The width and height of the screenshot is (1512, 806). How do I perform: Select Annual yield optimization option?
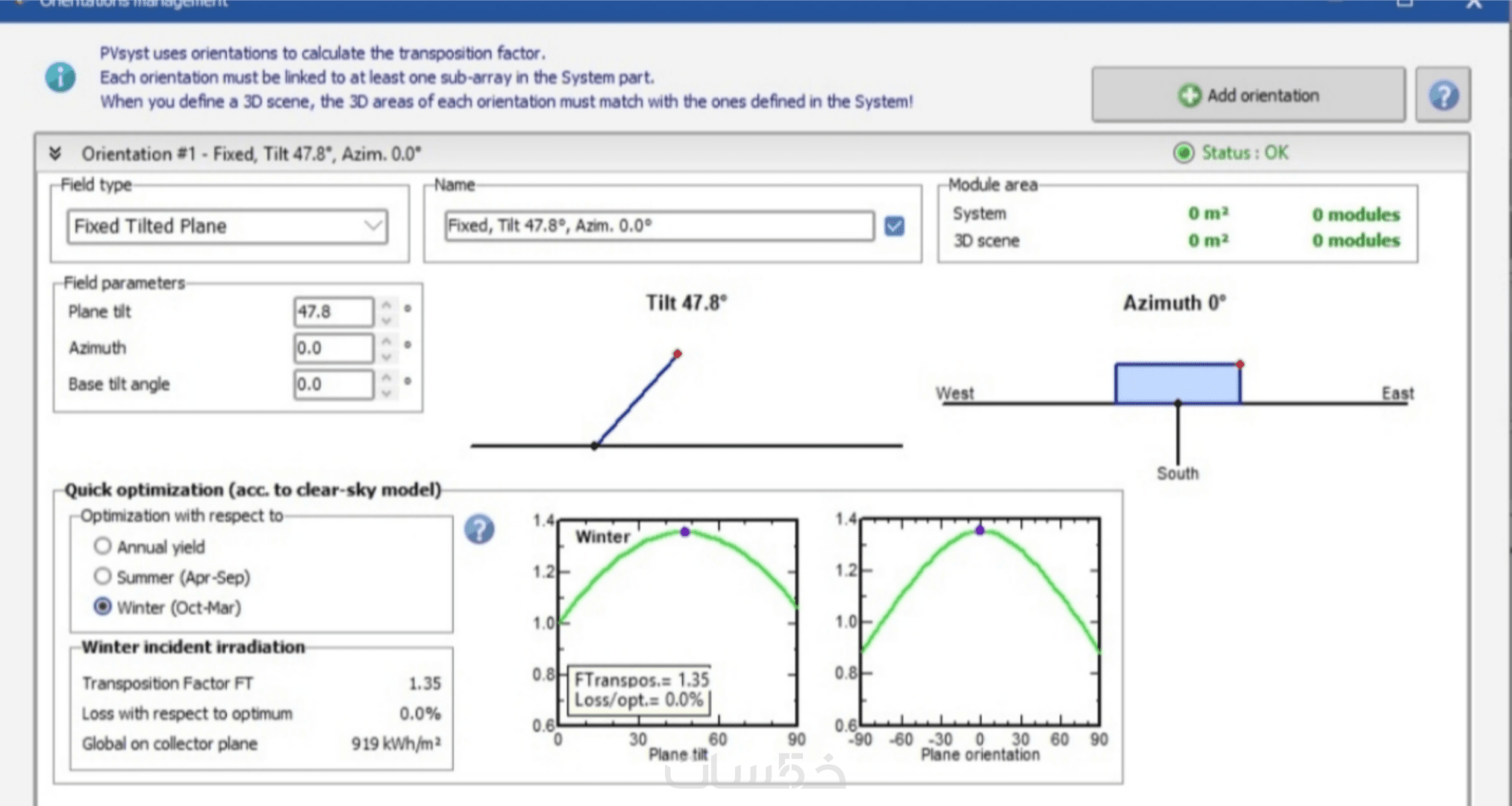pyautogui.click(x=103, y=546)
